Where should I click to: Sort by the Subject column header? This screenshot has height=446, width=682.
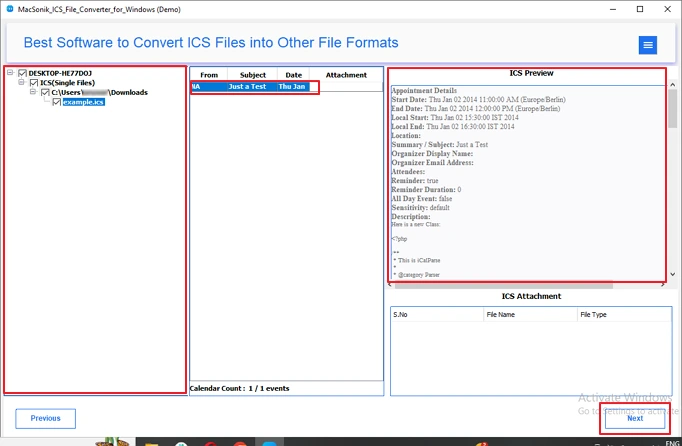click(253, 75)
